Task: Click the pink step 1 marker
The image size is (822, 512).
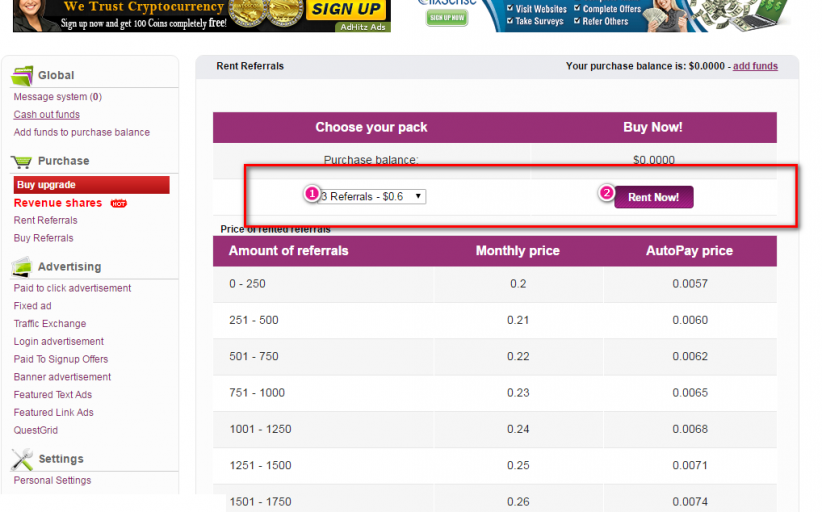Action: (311, 194)
